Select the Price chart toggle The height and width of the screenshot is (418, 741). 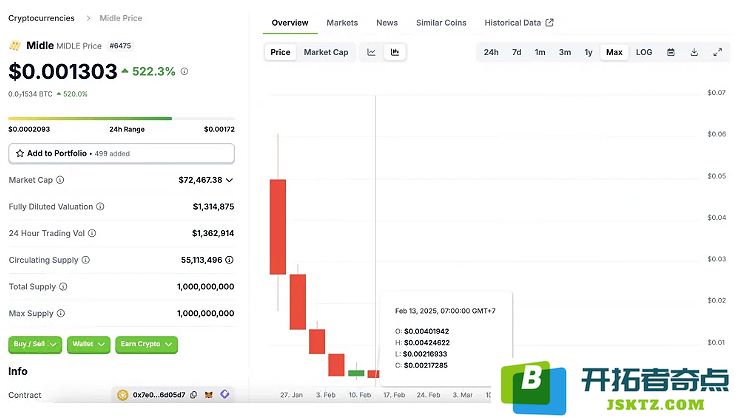[x=280, y=52]
